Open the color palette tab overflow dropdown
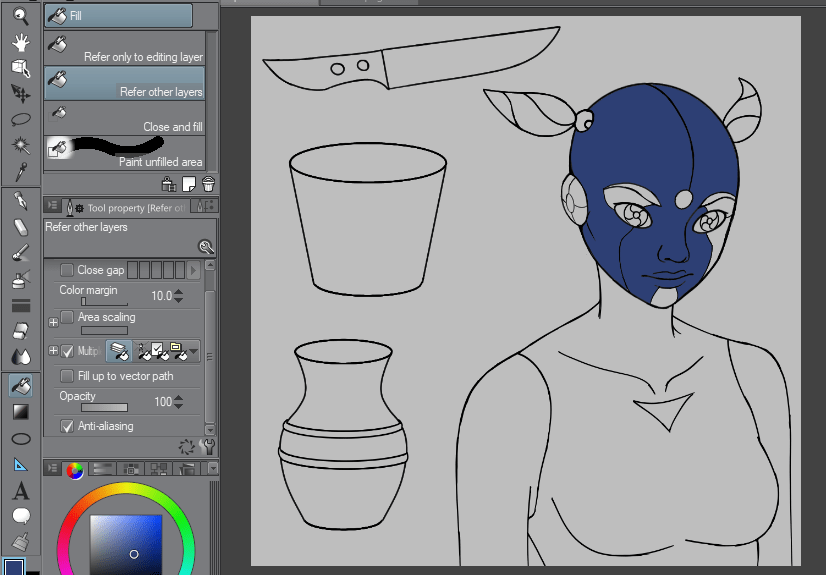 [213, 468]
